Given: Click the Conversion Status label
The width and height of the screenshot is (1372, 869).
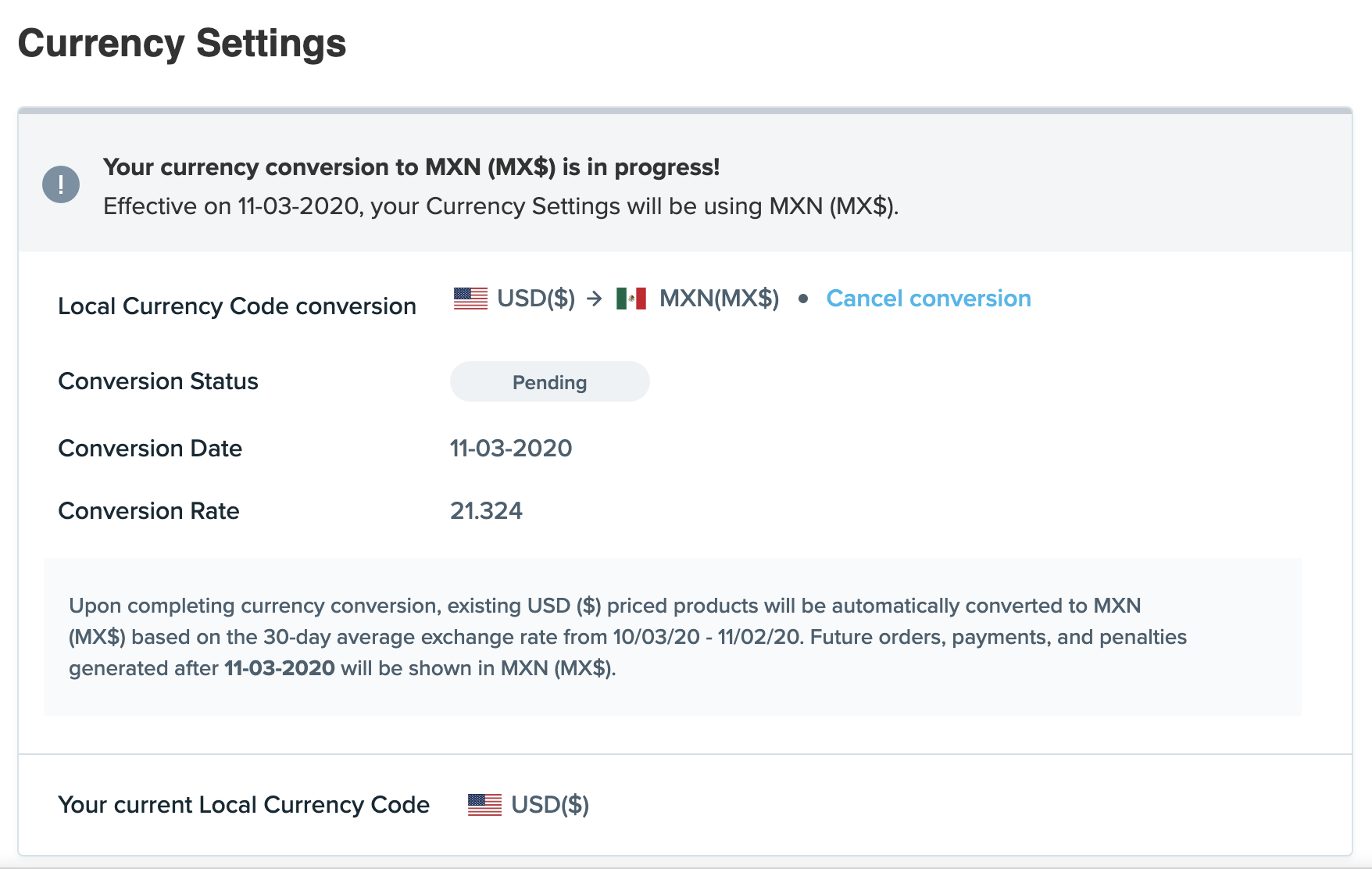Looking at the screenshot, I should [x=158, y=381].
